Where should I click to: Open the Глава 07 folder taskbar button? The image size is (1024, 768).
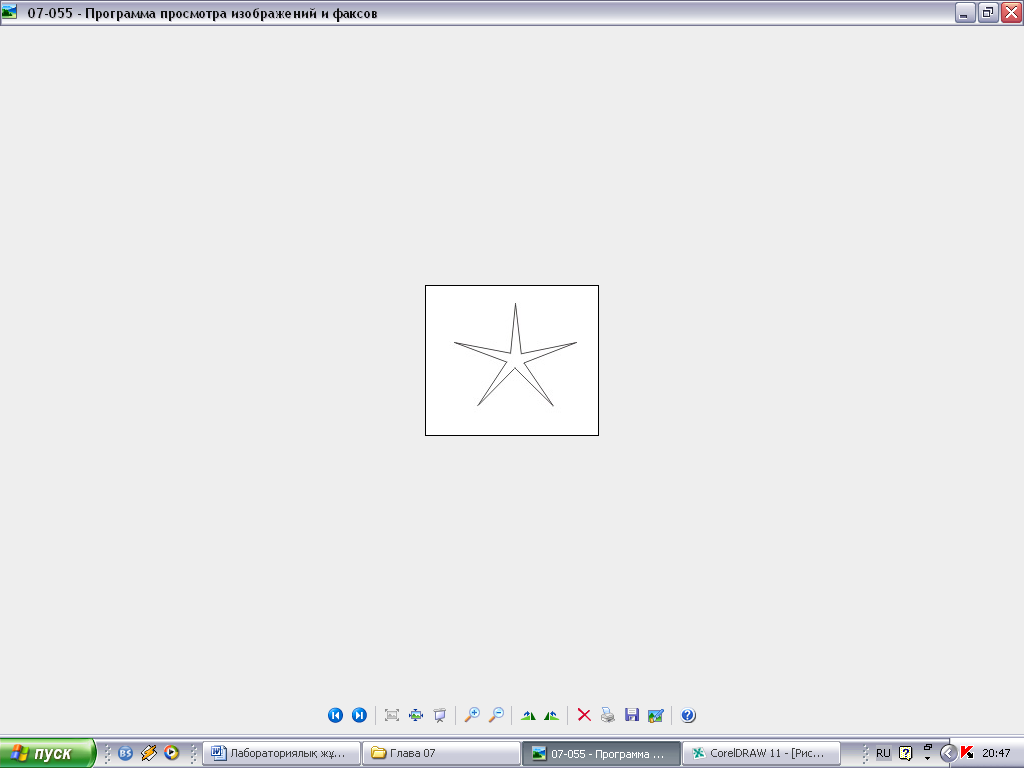coord(441,753)
